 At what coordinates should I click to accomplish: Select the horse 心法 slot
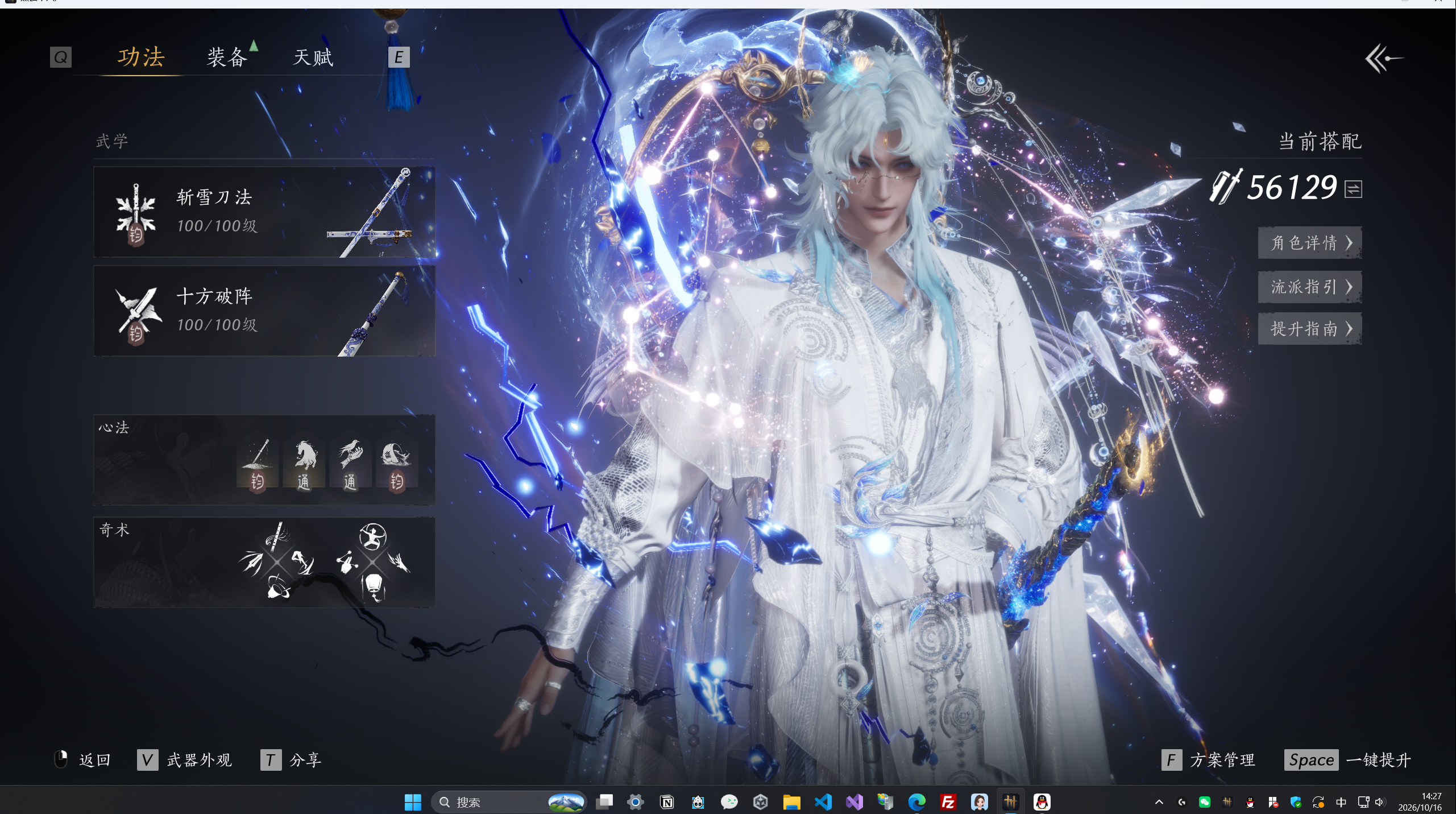pyautogui.click(x=304, y=463)
